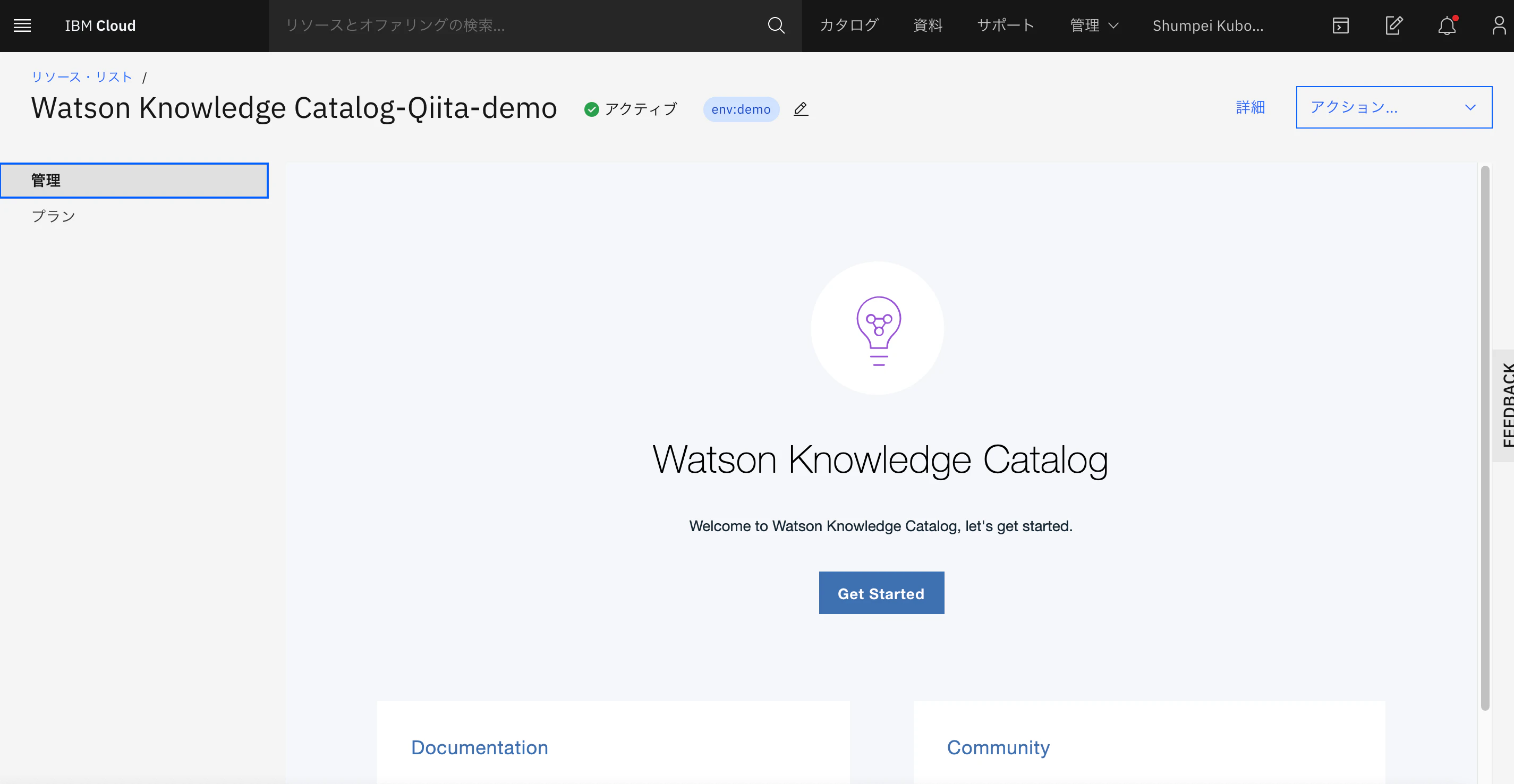Open the notifications bell
This screenshot has width=1514, height=784.
coord(1447,25)
